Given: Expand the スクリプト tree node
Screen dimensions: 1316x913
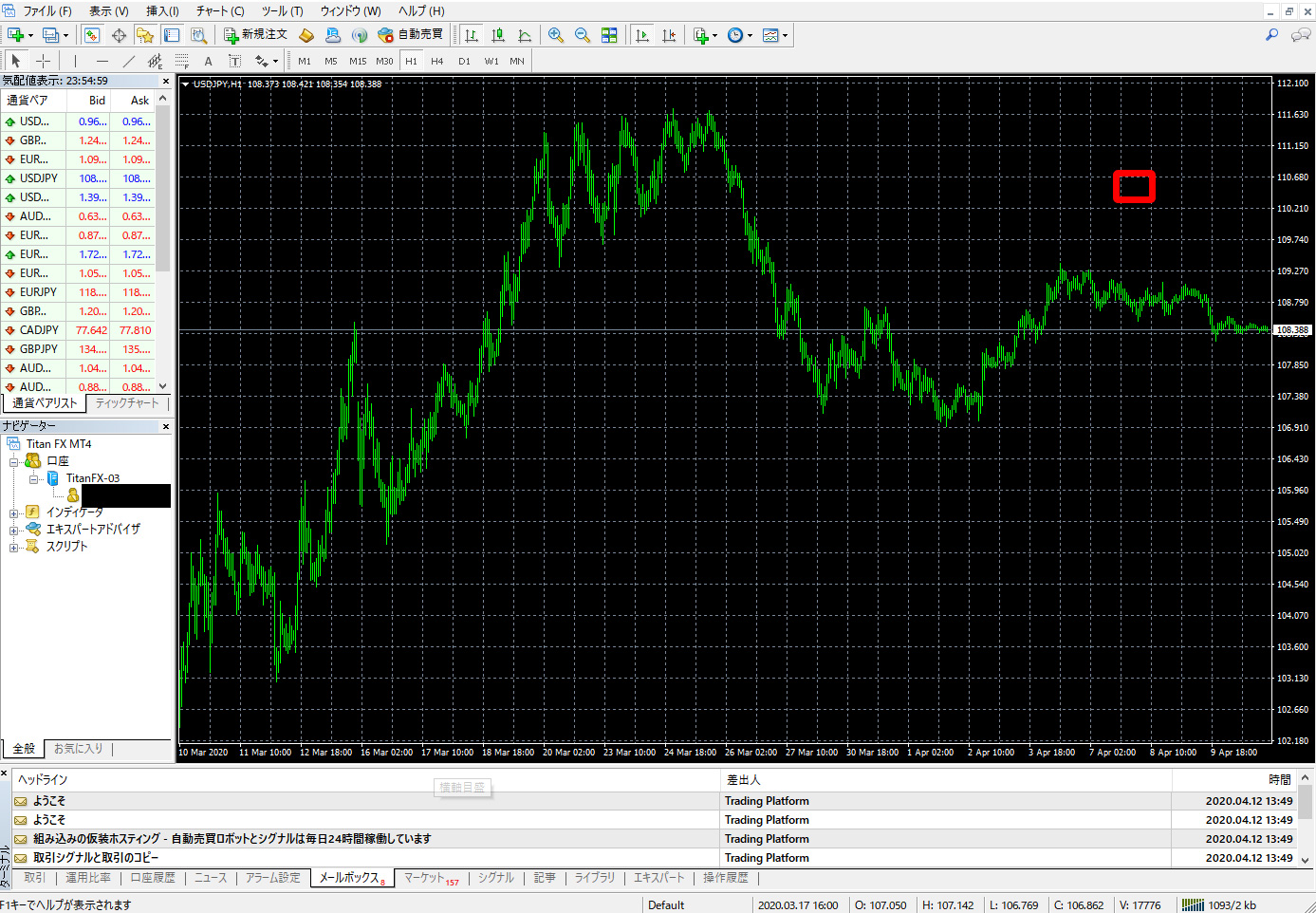Looking at the screenshot, I should click(x=14, y=548).
